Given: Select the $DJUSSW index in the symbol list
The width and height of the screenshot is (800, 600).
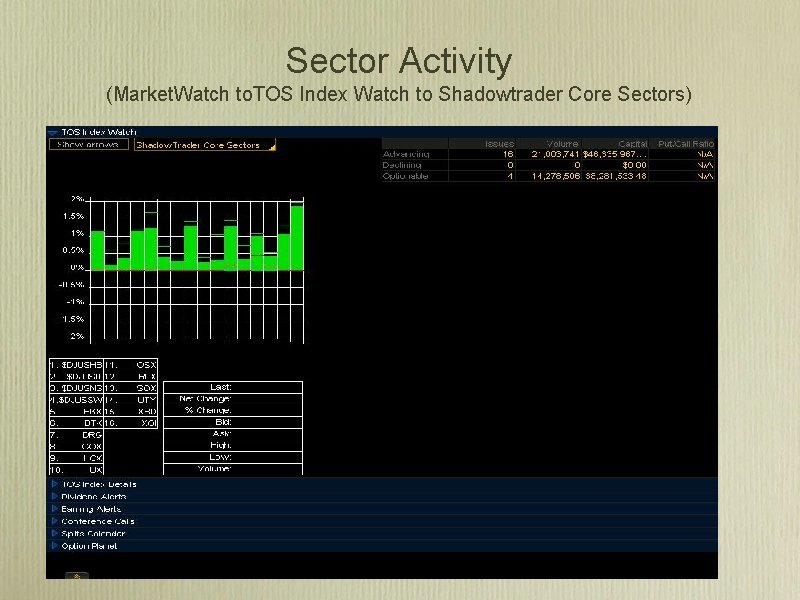Looking at the screenshot, I should click(x=77, y=399).
